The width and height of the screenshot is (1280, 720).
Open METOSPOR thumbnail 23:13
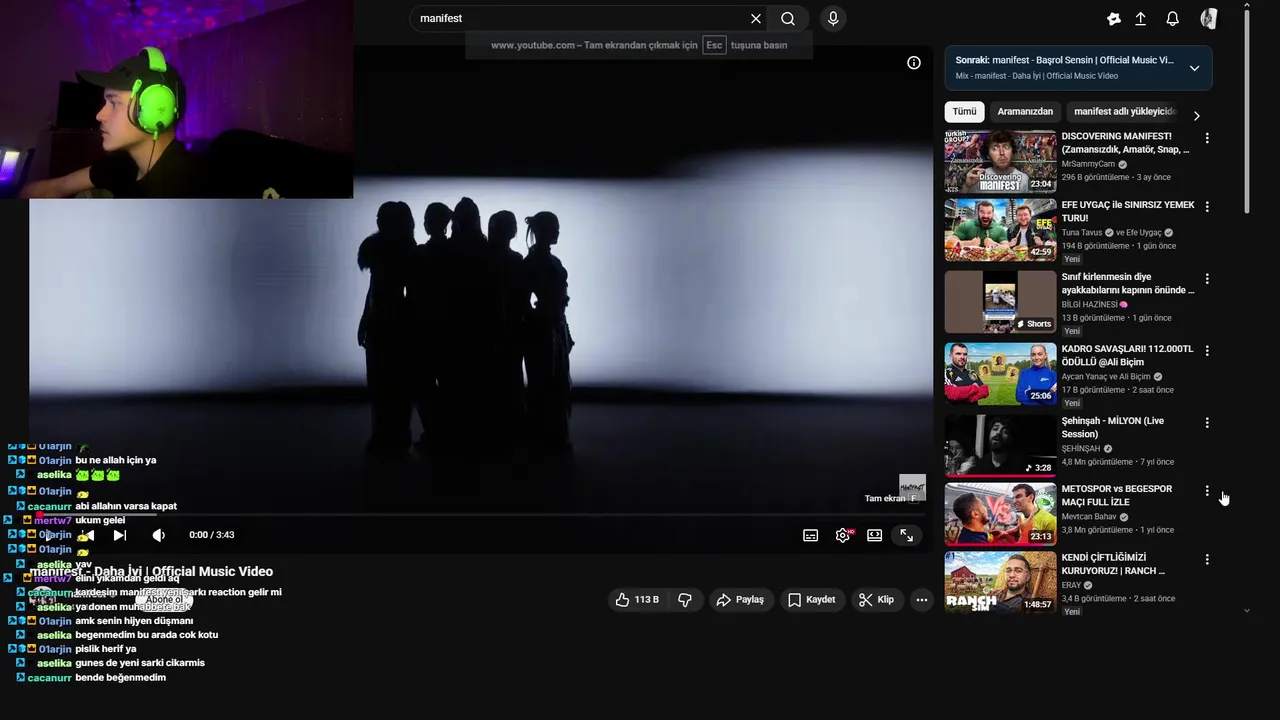1000,514
